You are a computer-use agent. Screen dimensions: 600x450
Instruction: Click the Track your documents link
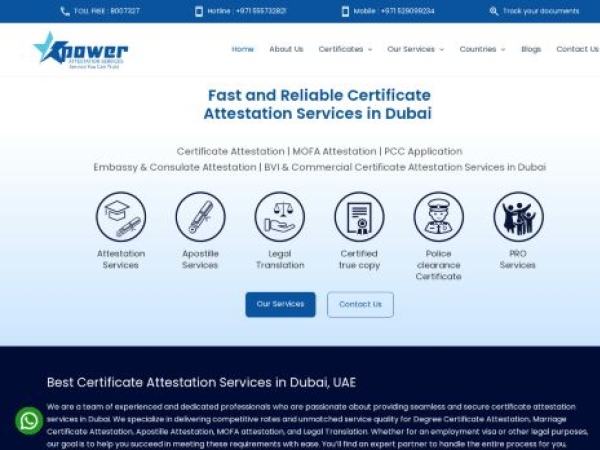click(541, 11)
